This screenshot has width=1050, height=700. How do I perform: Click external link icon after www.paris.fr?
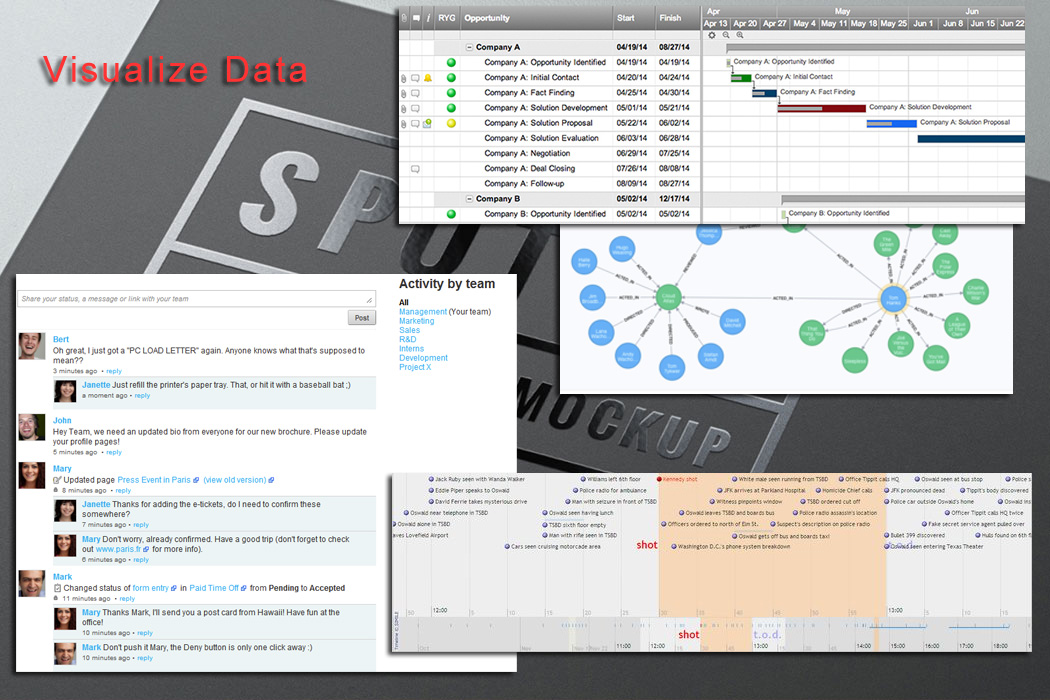coord(146,549)
